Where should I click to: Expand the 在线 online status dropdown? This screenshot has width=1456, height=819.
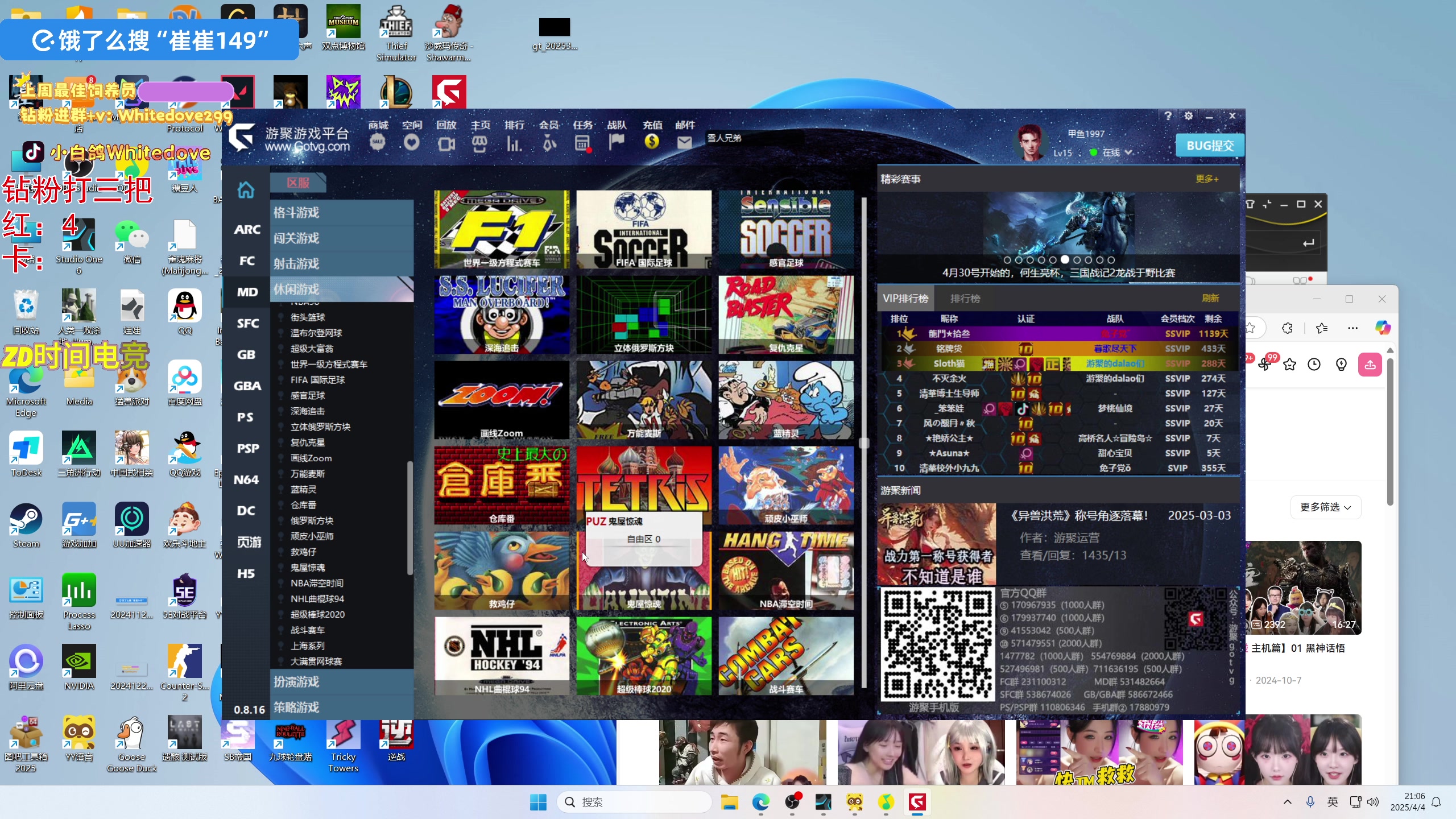[1128, 152]
